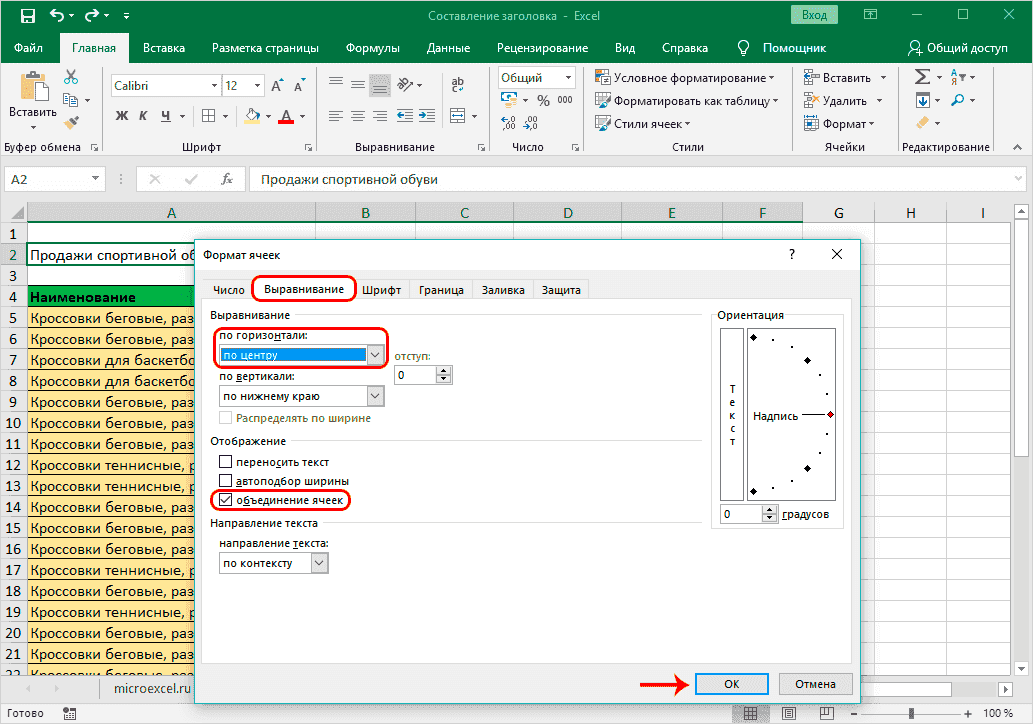Check the 'автоподбор ширины' option
This screenshot has width=1033, height=724.
tap(226, 481)
